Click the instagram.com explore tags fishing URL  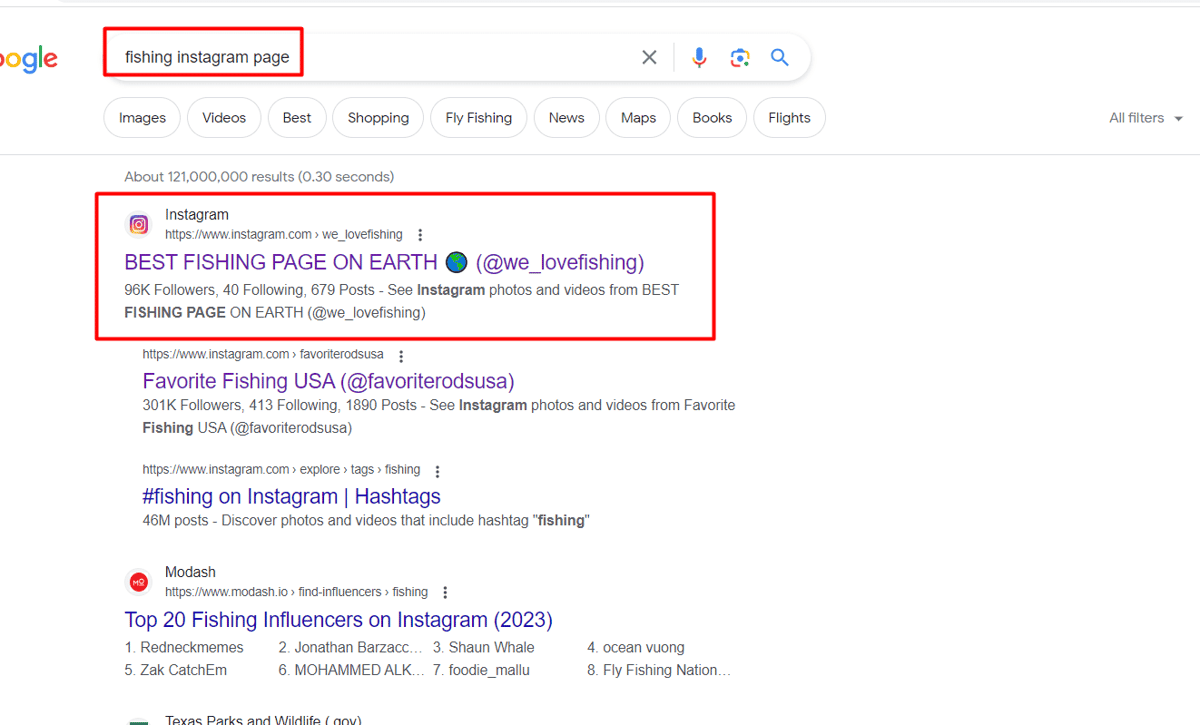click(x=281, y=470)
